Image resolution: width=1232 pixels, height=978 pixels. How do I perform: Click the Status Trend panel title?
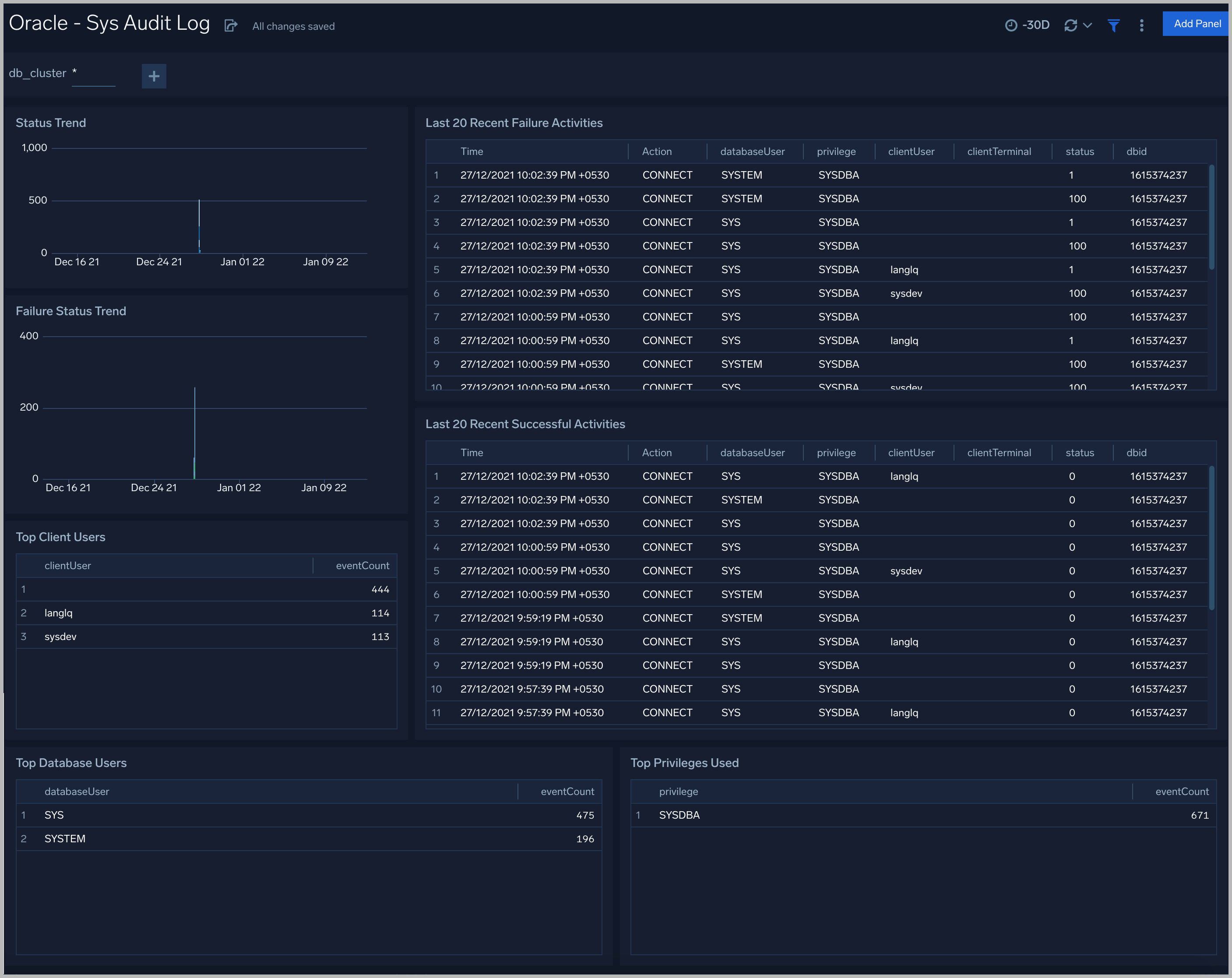pyautogui.click(x=51, y=122)
